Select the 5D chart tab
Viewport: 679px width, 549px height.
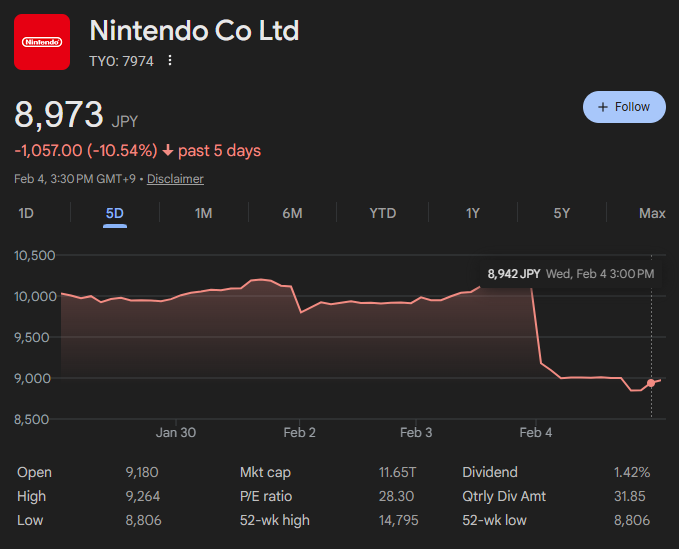[x=115, y=213]
